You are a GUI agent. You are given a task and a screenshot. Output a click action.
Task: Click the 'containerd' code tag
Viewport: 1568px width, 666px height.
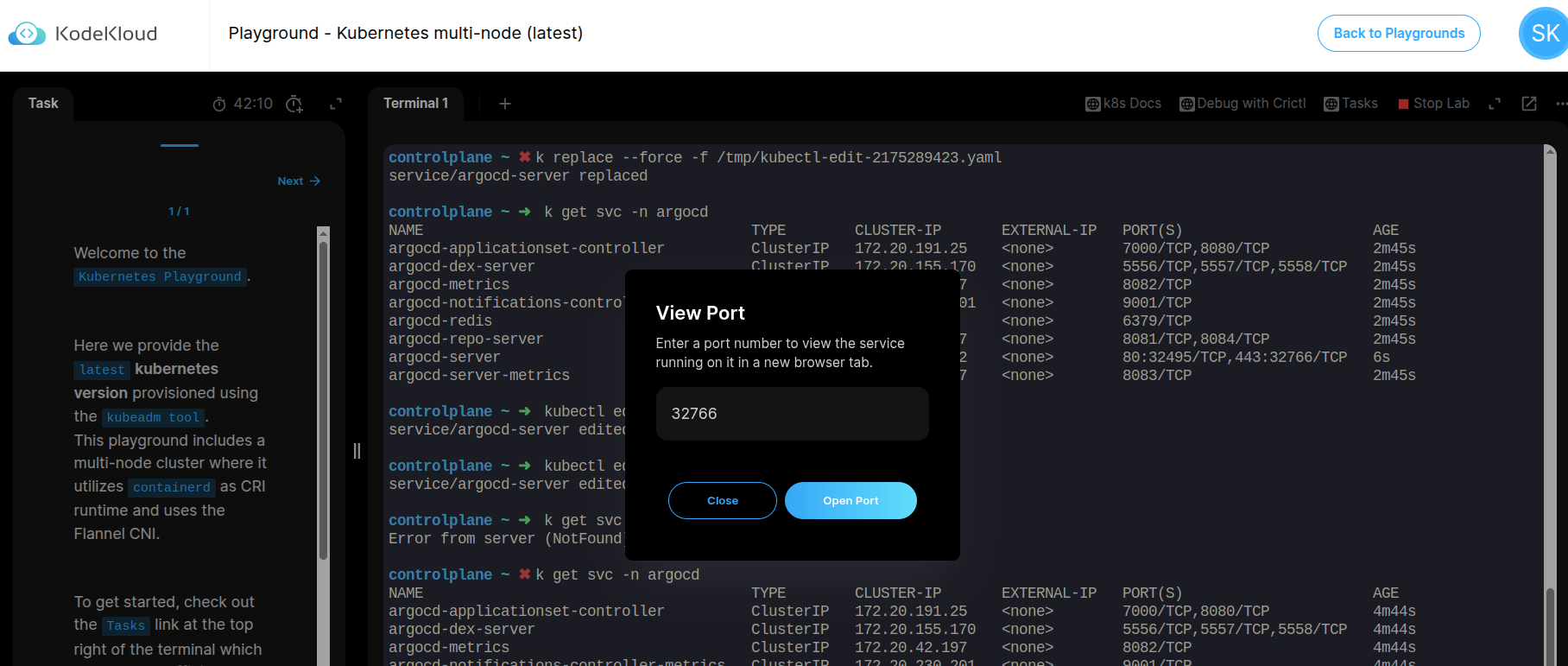(x=172, y=487)
